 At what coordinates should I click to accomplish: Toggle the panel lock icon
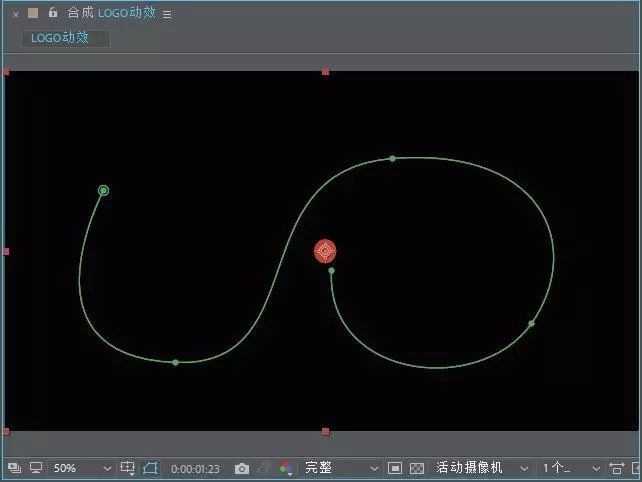pos(53,12)
